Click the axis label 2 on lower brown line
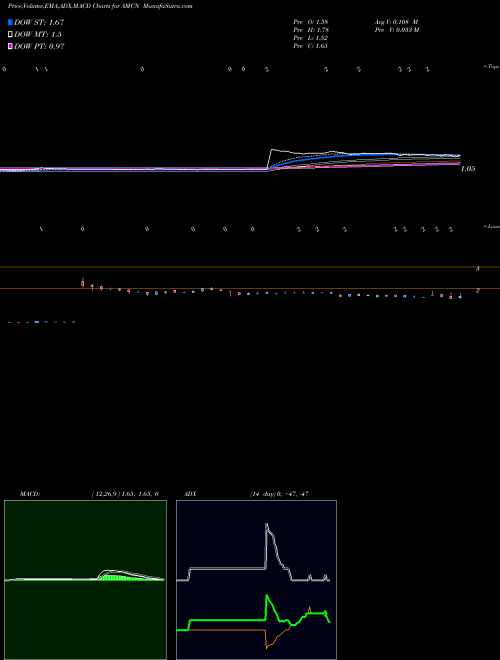The image size is (500, 660). pyautogui.click(x=478, y=290)
